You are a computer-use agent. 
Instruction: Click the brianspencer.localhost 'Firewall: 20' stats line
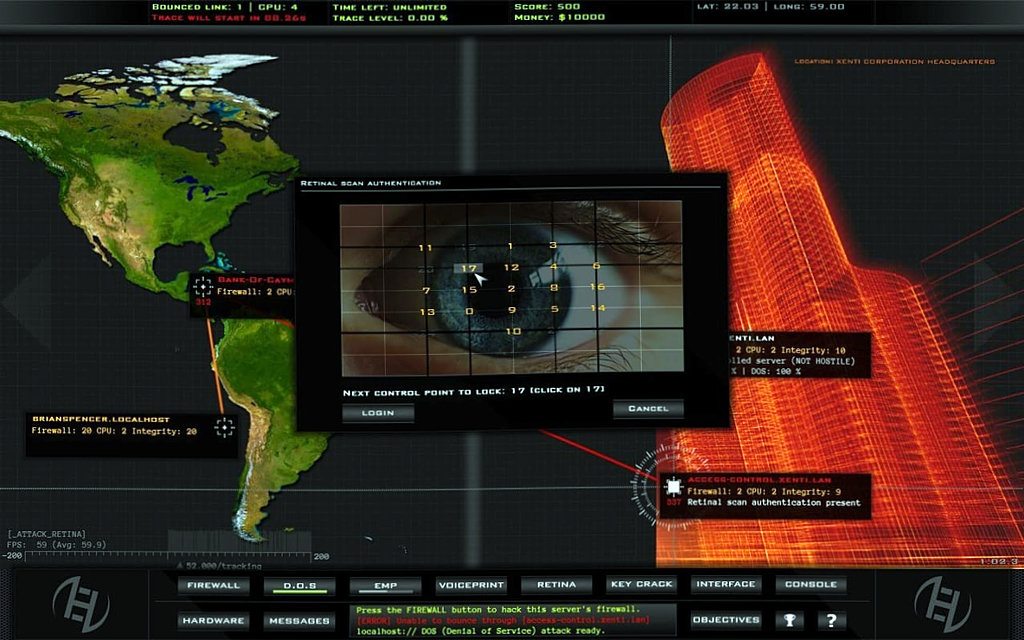(114, 431)
